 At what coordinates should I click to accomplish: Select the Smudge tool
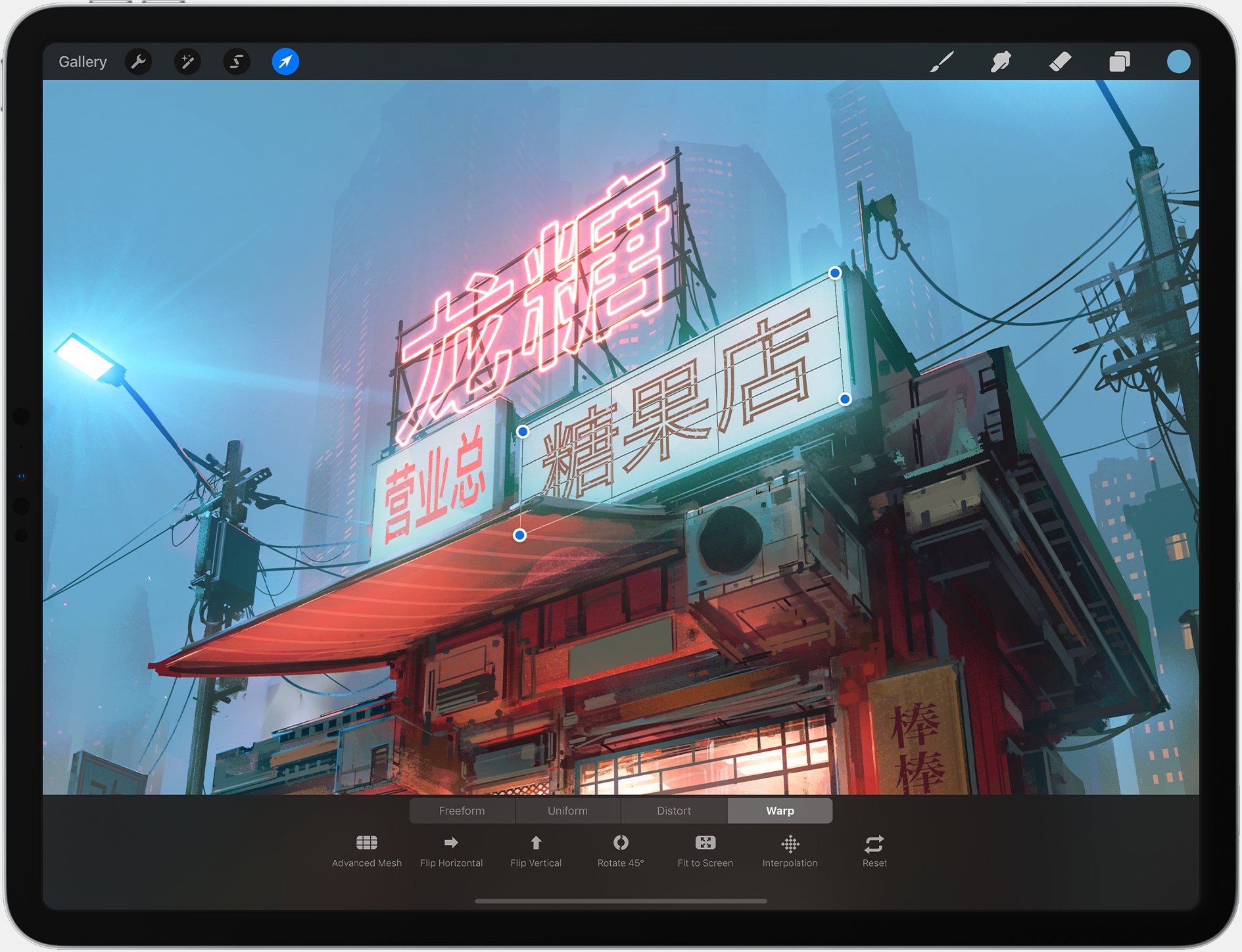point(1001,62)
